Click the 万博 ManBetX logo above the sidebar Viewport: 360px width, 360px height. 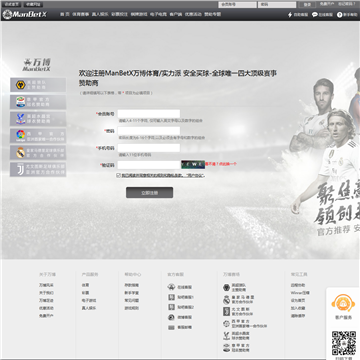(37, 64)
